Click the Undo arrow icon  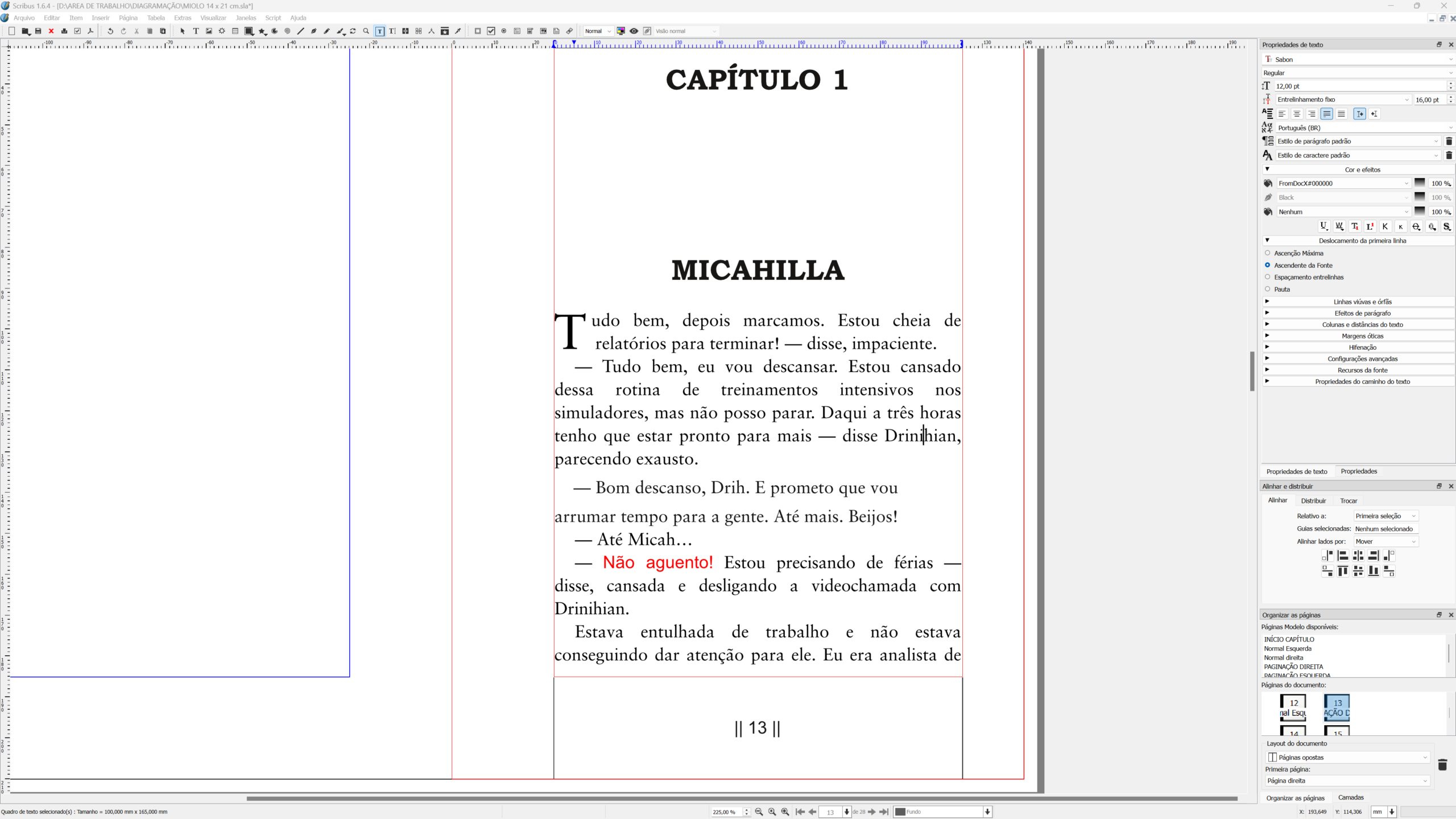tap(110, 31)
